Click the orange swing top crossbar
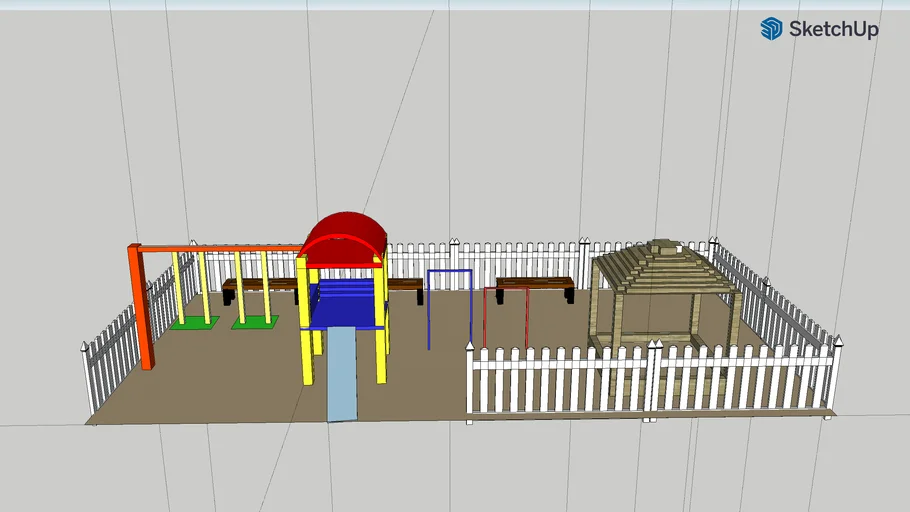Viewport: 910px width, 512px height. coord(220,248)
